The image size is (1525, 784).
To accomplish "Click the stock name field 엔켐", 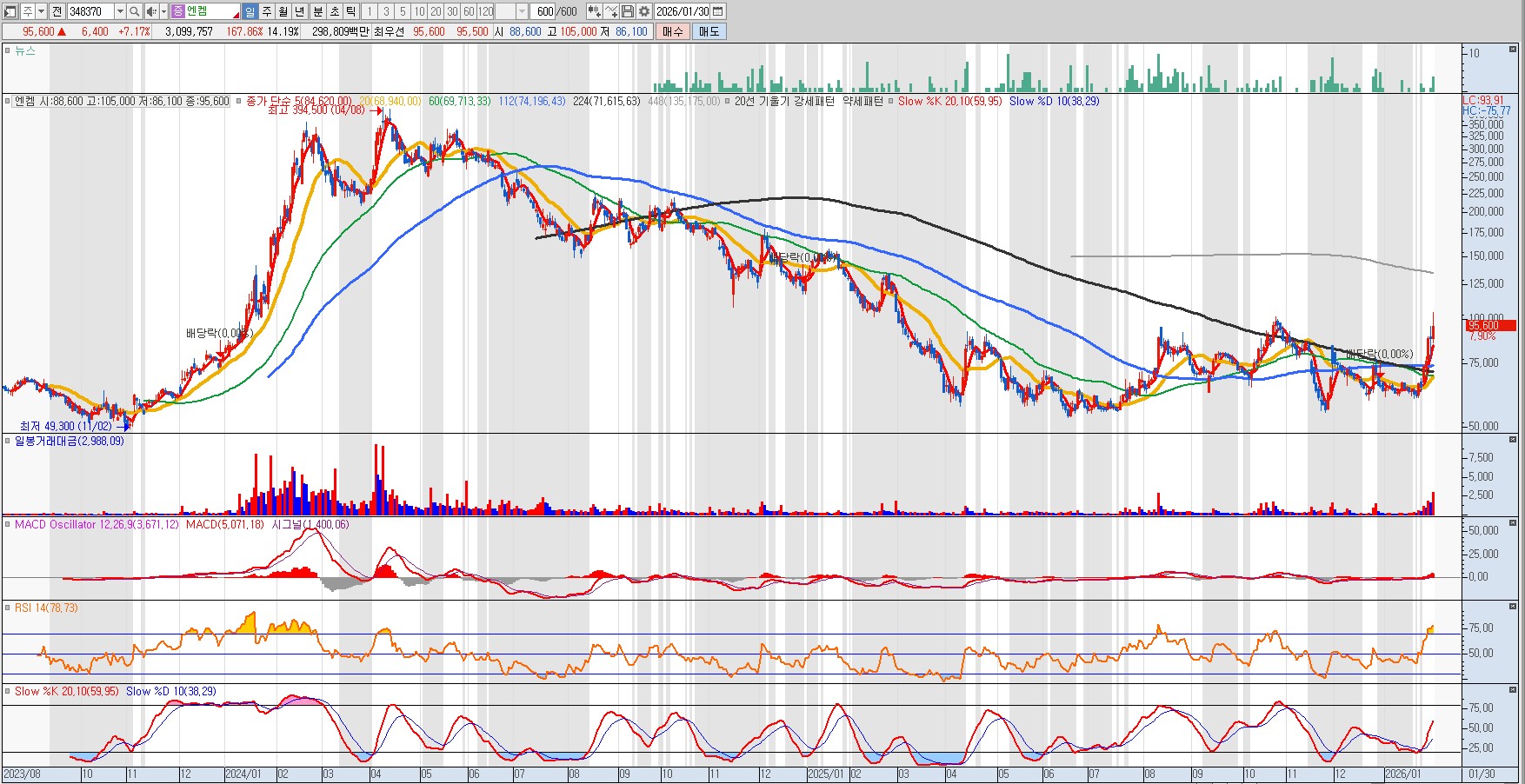I will [x=211, y=11].
